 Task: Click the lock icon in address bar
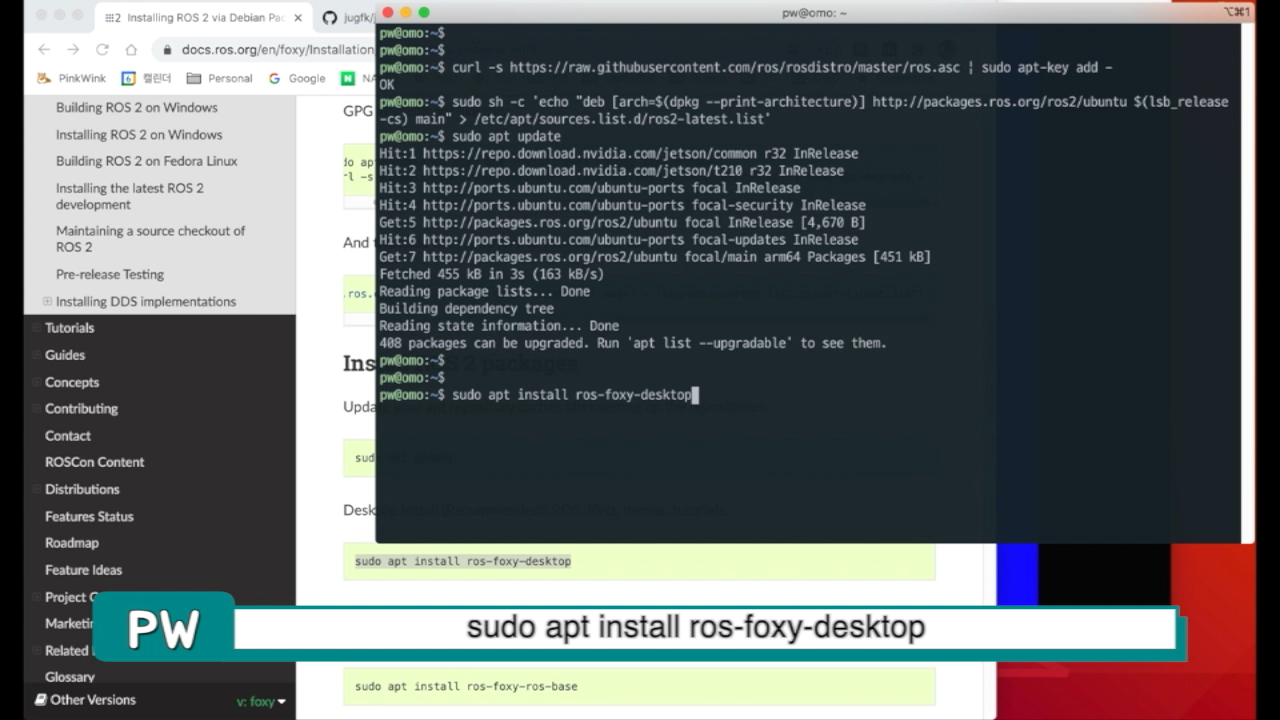pyautogui.click(x=167, y=49)
